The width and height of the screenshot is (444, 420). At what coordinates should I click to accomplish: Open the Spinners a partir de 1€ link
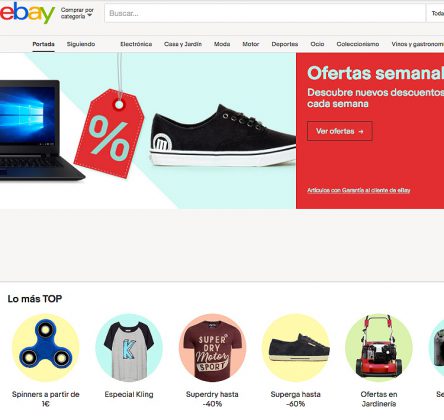pos(46,399)
